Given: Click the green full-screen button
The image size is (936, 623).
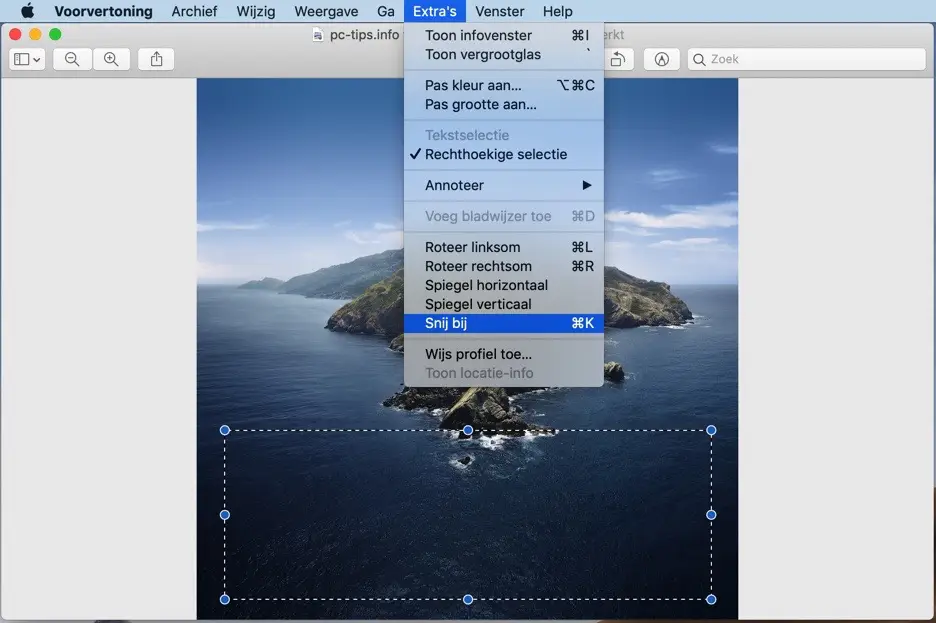Looking at the screenshot, I should pyautogui.click(x=55, y=35).
